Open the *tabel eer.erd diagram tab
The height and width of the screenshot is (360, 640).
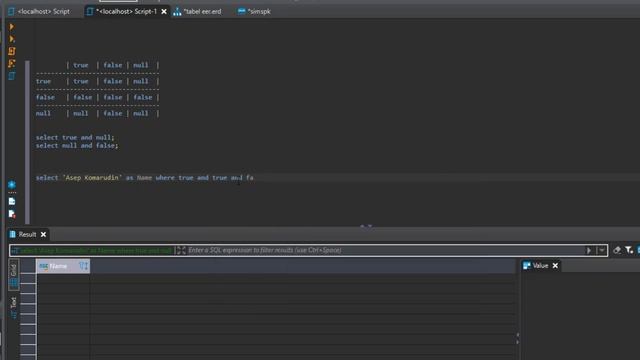(x=198, y=11)
